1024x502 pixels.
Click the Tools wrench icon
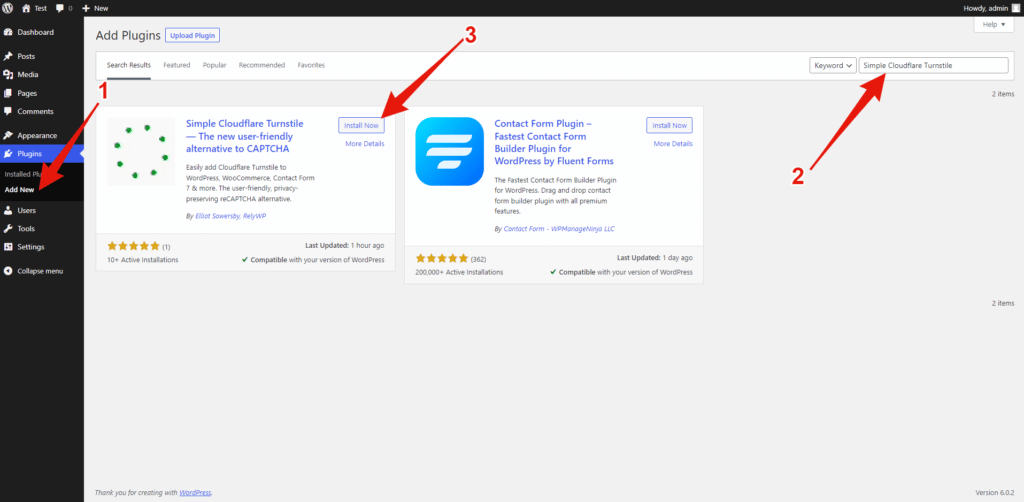click(8, 228)
